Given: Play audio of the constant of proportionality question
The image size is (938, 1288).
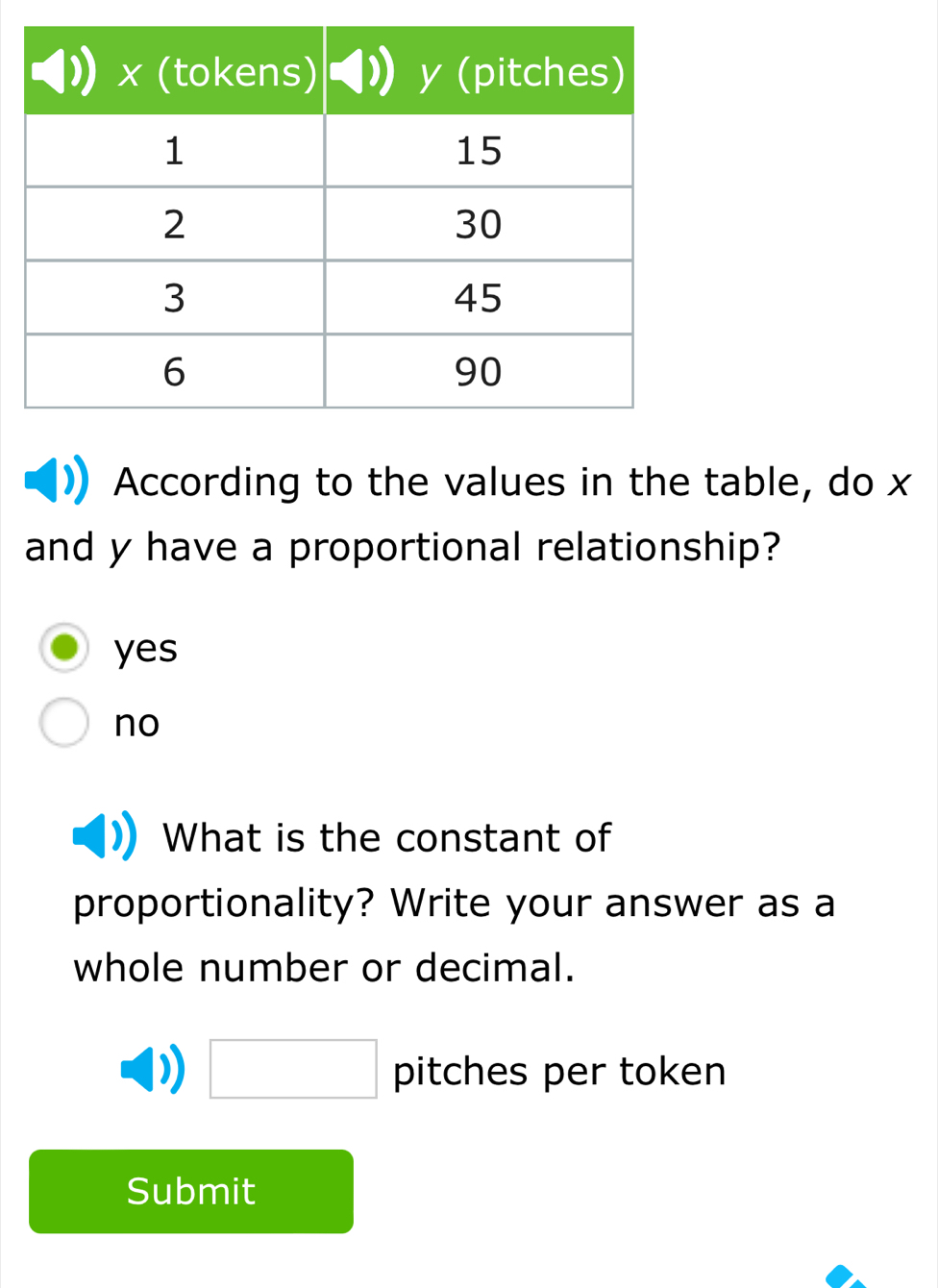Looking at the screenshot, I should click(x=106, y=834).
